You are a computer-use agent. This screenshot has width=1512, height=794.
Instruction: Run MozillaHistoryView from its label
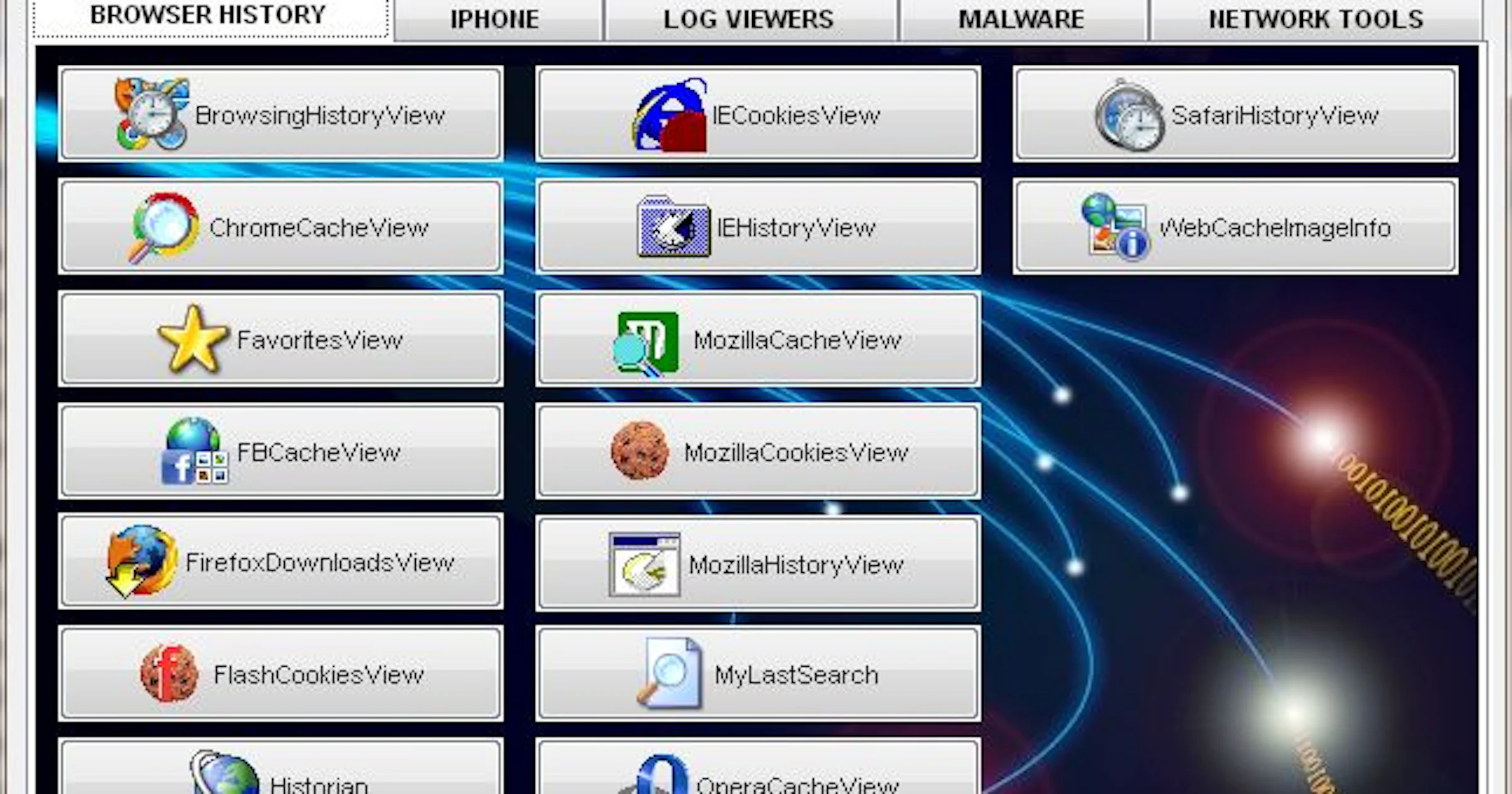click(796, 565)
